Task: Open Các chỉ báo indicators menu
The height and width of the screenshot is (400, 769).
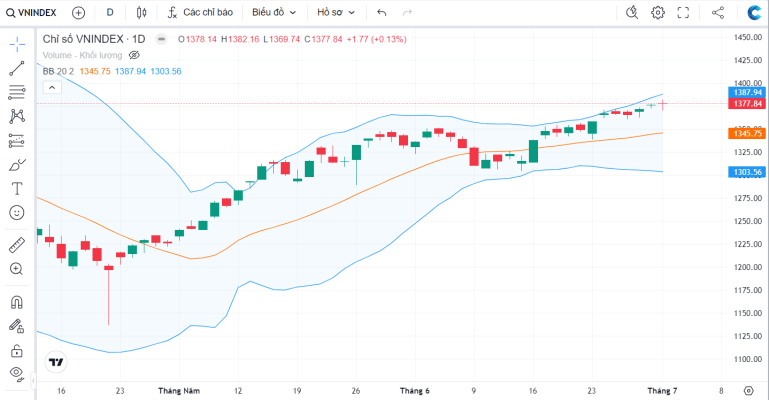Action: pyautogui.click(x=200, y=13)
